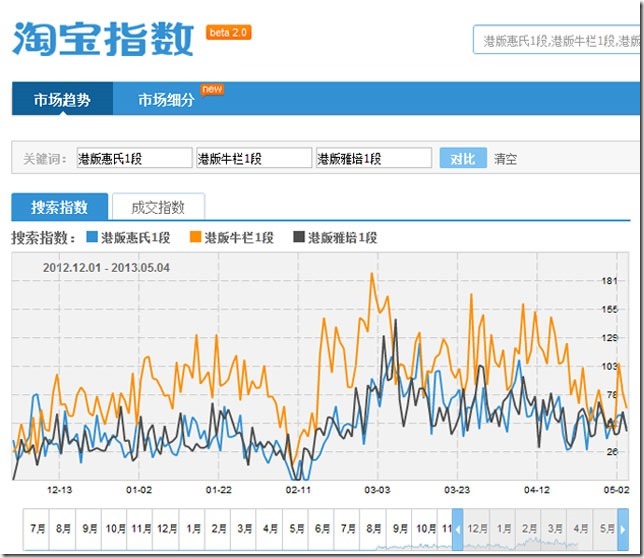Open the 市场趋势 tab
Image resolution: width=644 pixels, height=558 pixels.
tap(62, 100)
